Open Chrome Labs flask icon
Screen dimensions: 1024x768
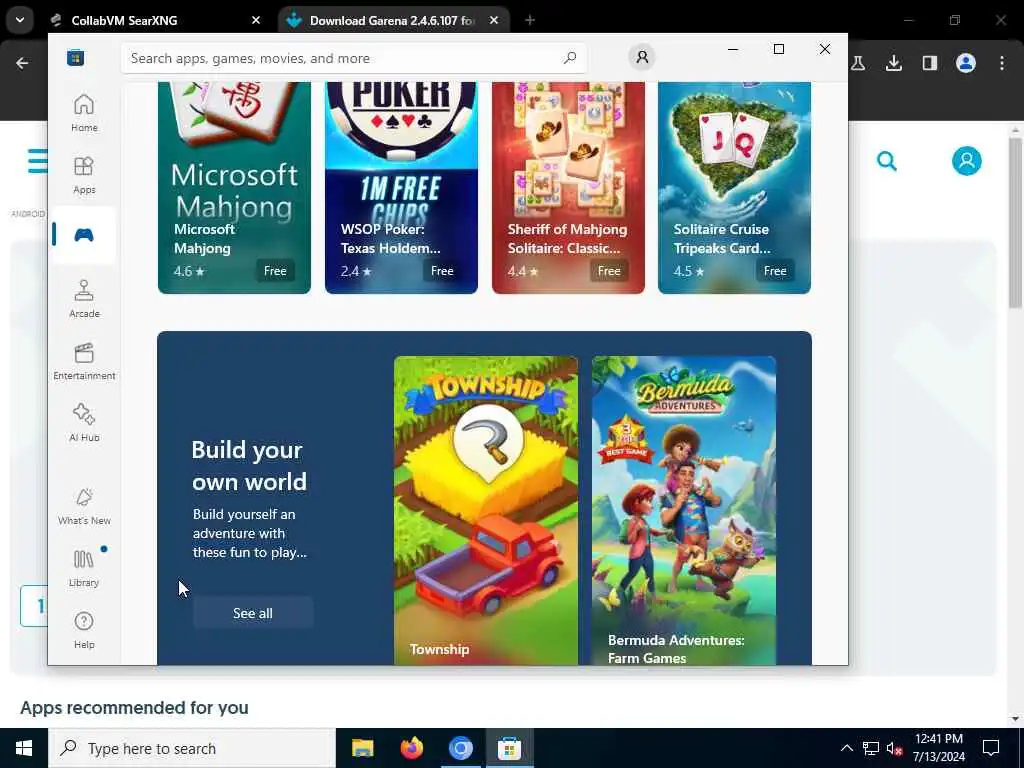pyautogui.click(x=857, y=63)
